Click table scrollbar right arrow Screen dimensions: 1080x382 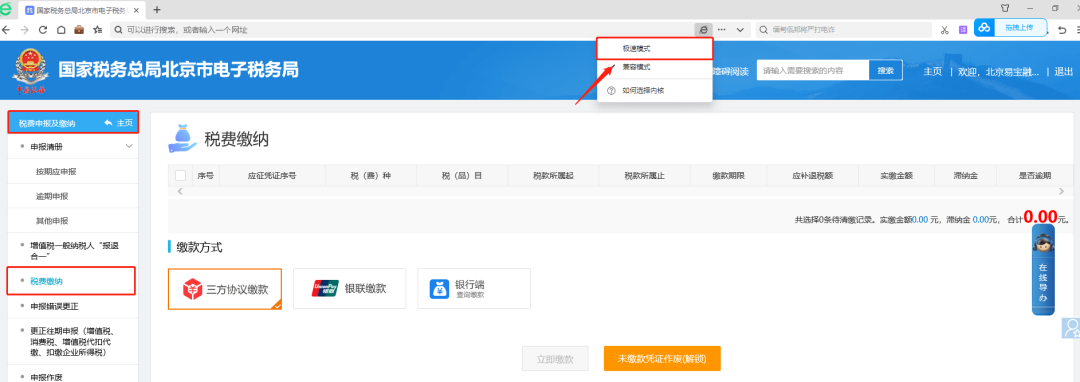tap(1061, 191)
